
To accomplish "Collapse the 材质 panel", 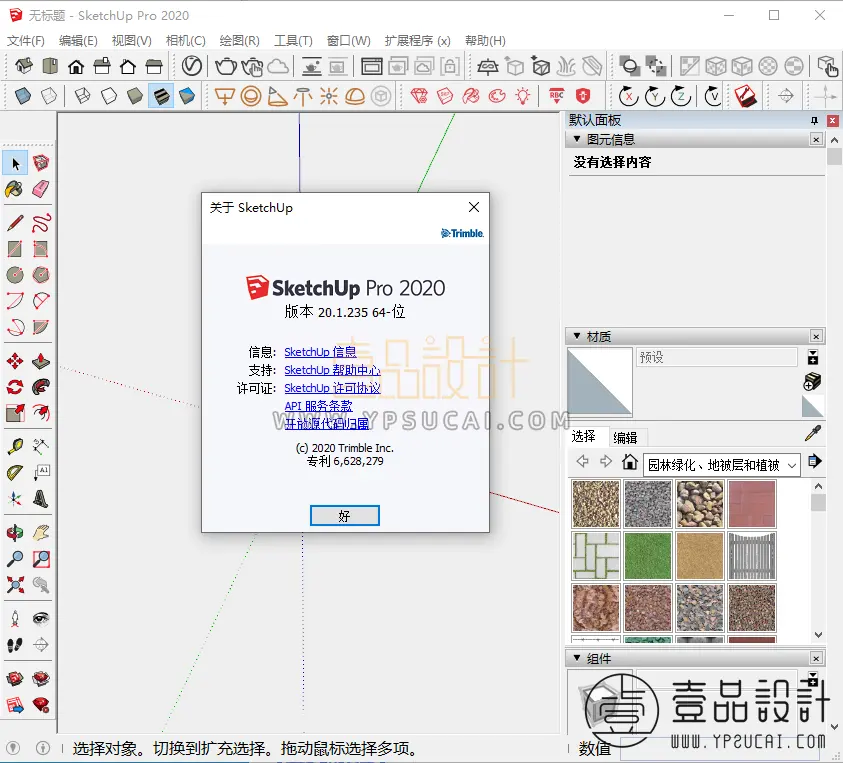I will (x=577, y=336).
